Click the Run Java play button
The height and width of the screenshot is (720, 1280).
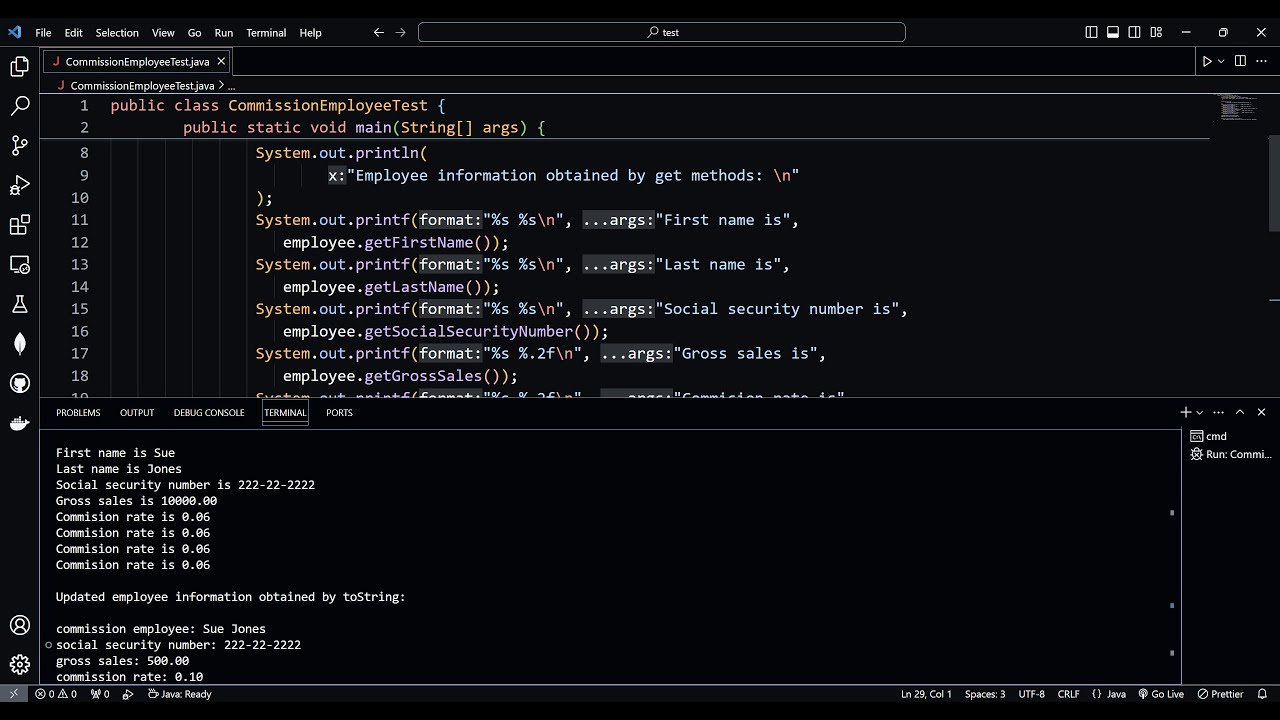[x=1207, y=61]
